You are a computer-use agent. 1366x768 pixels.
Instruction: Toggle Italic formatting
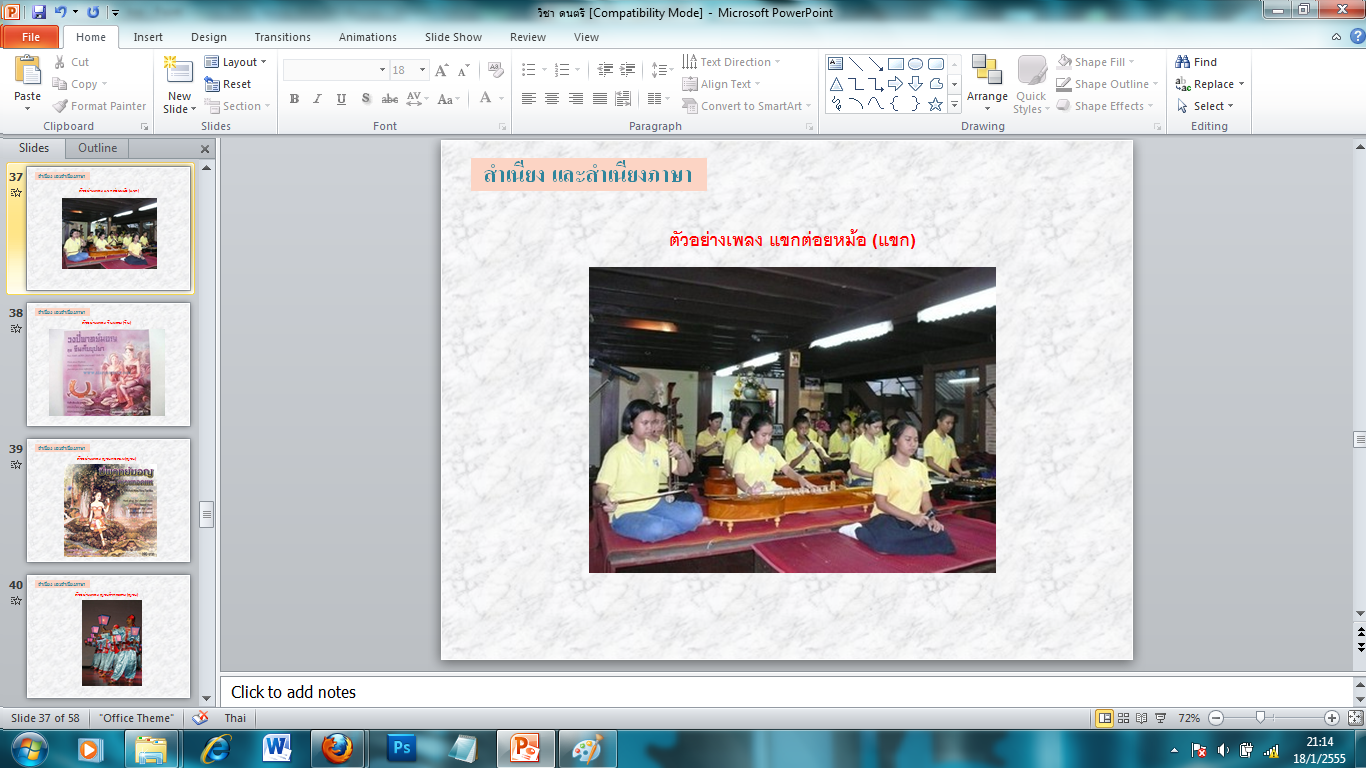coord(318,99)
